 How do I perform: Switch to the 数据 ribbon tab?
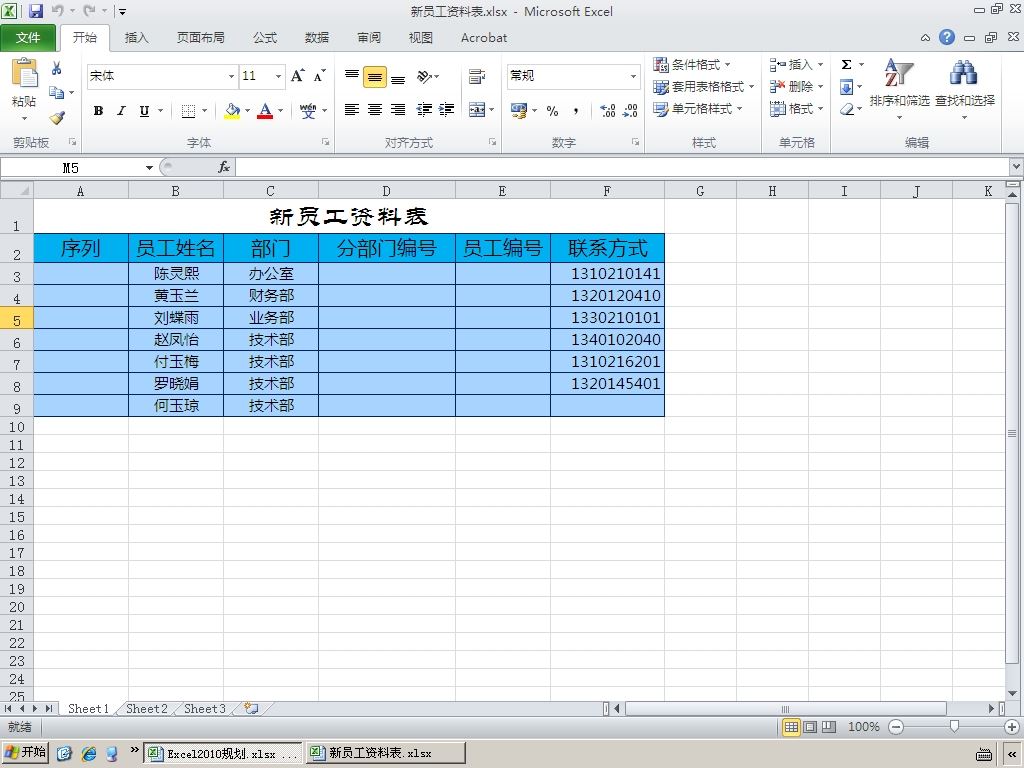click(317, 38)
